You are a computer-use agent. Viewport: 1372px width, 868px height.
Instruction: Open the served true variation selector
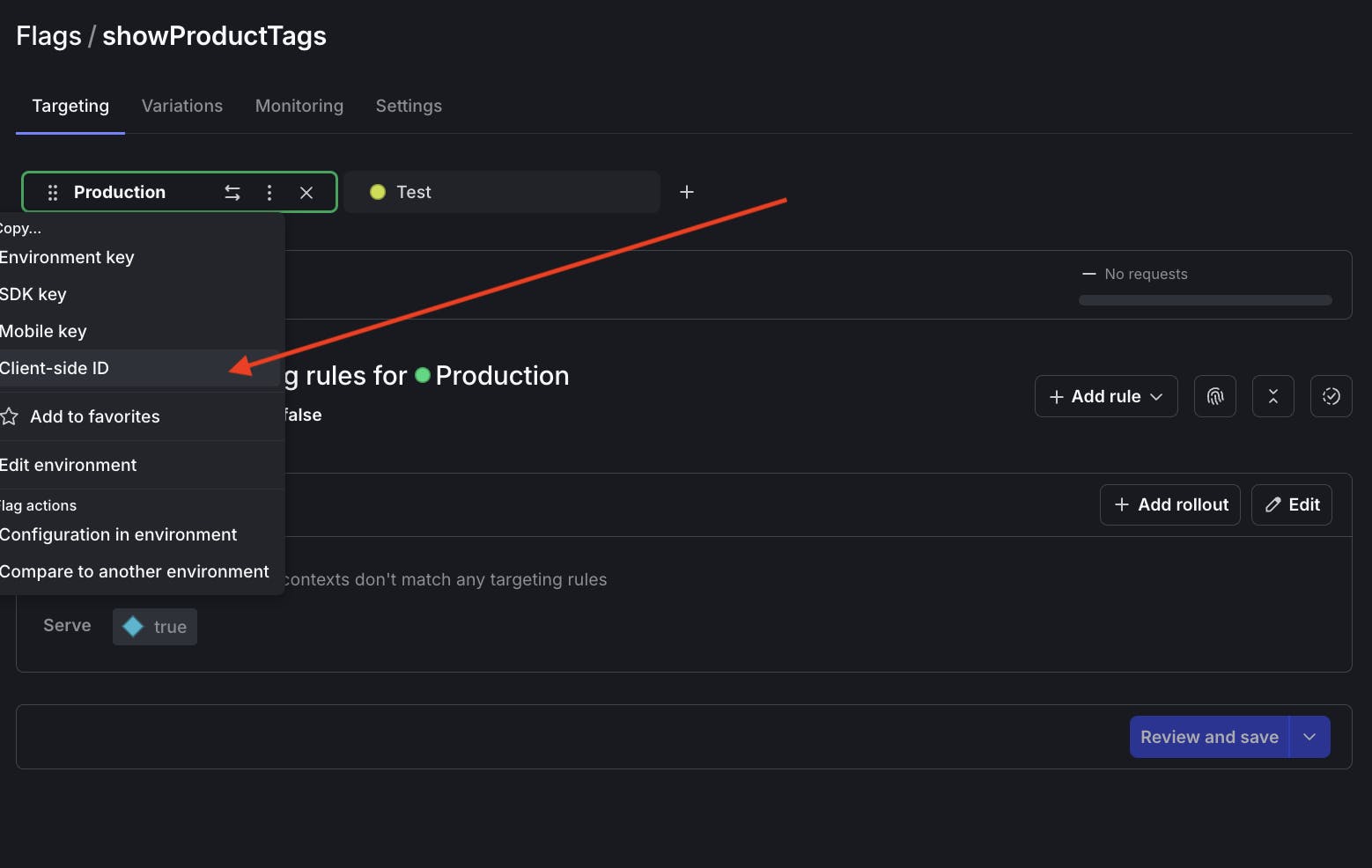(x=155, y=627)
